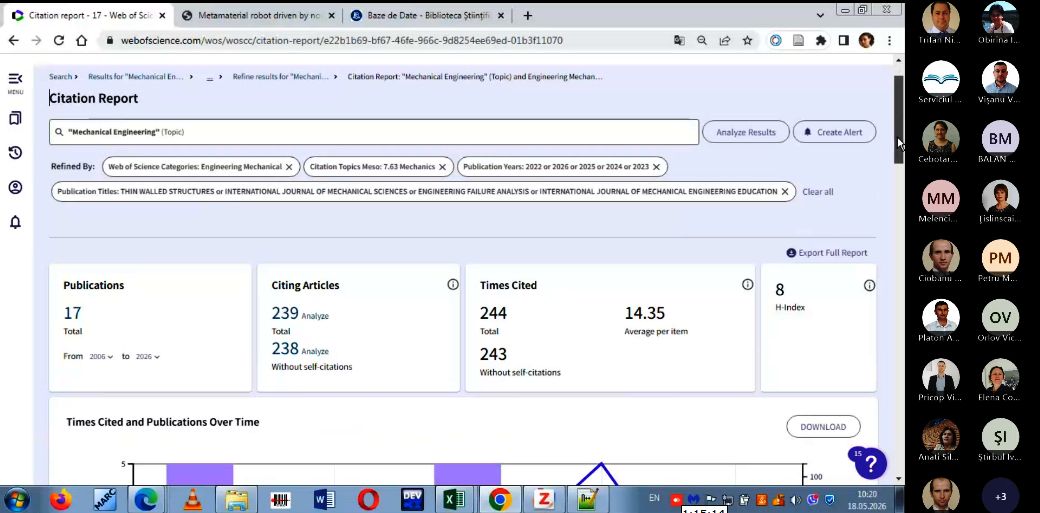Expand the collapsed breadcrumb ellipsis
This screenshot has height=513, width=1040.
(x=210, y=77)
